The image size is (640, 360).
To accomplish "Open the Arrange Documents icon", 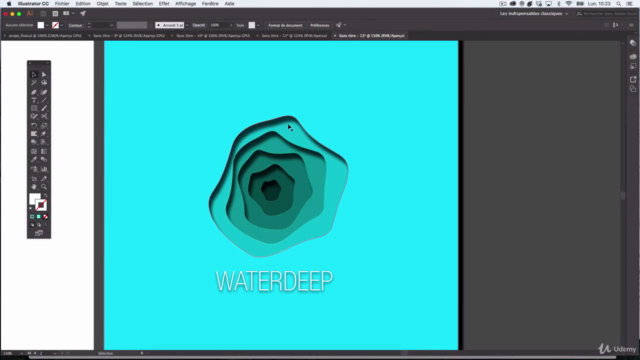I will (67, 13).
